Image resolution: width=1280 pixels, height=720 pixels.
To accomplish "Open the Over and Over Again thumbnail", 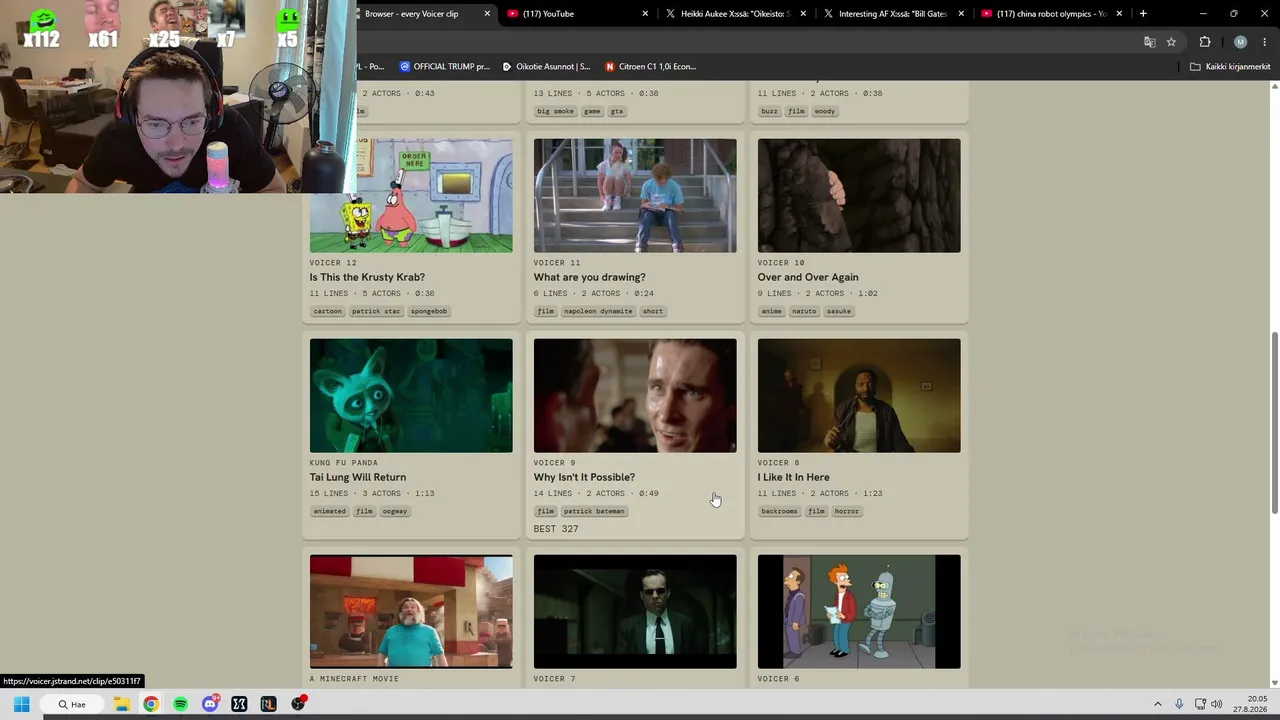I will click(859, 196).
